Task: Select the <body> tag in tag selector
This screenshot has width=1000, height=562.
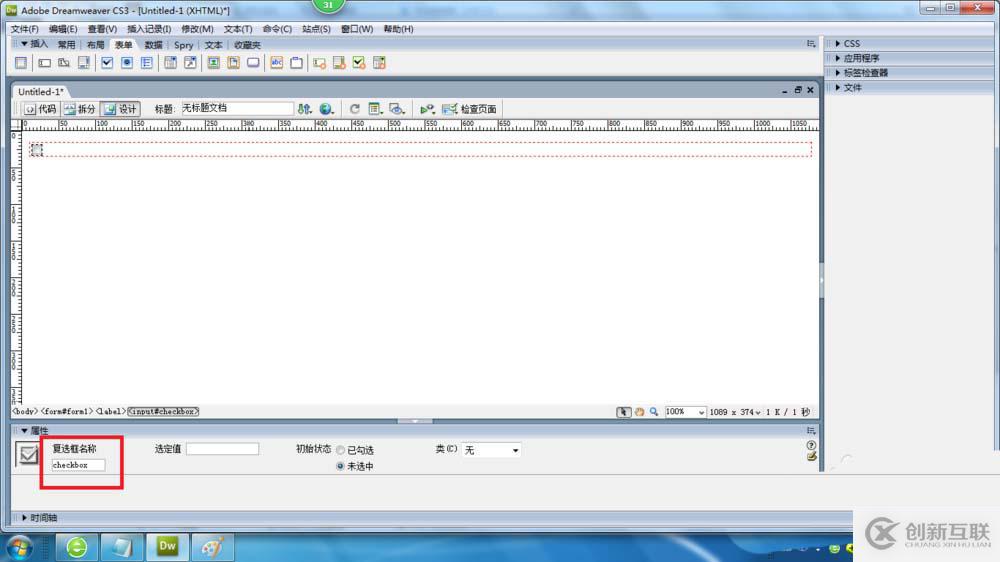Action: tap(26, 411)
